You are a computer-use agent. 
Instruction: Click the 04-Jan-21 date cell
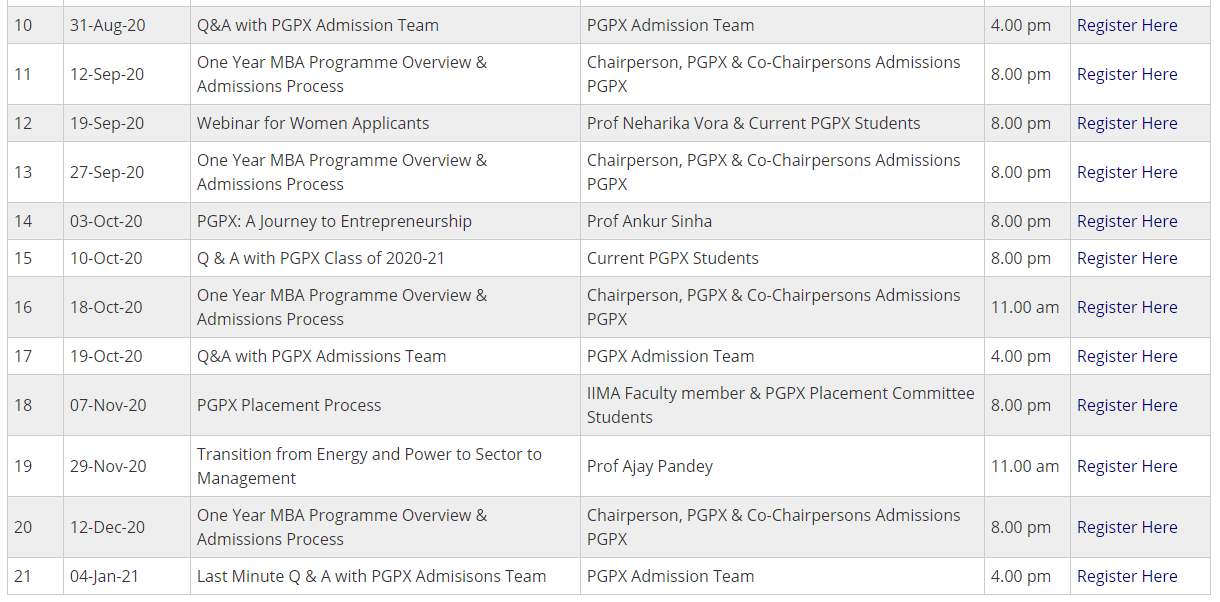pyautogui.click(x=104, y=576)
